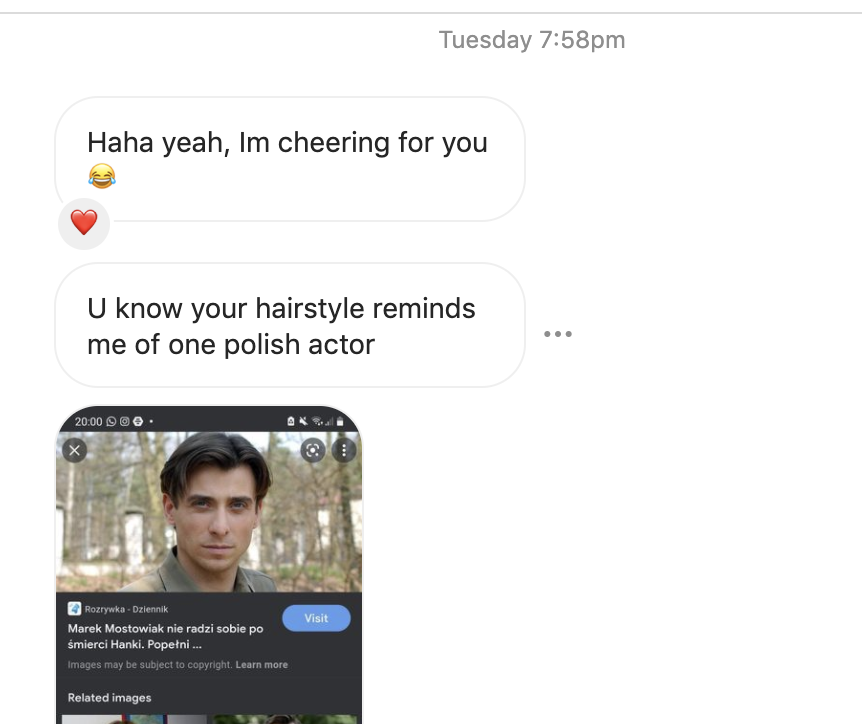Open the three-dot message options menu
The width and height of the screenshot is (862, 724).
tap(558, 334)
